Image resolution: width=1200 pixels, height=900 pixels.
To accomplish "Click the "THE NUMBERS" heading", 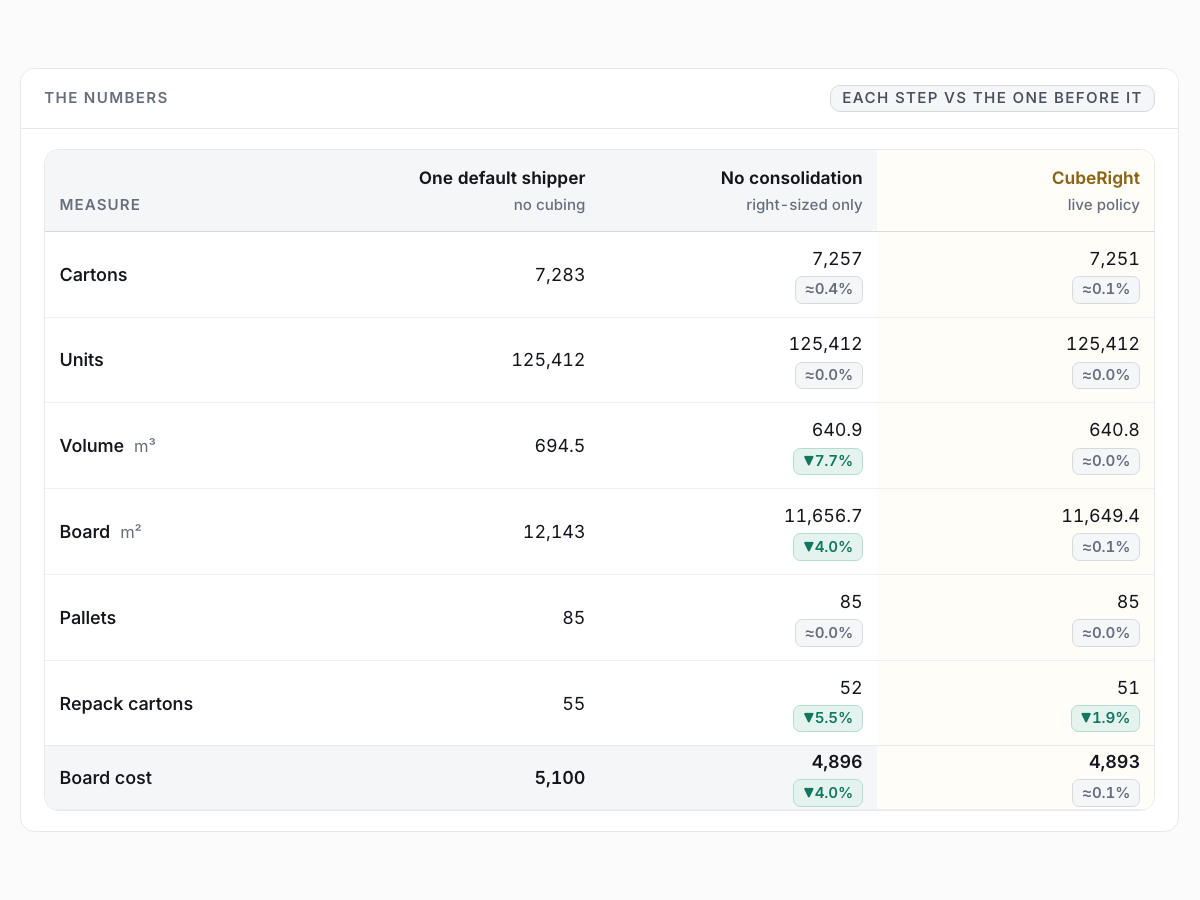I will pyautogui.click(x=106, y=98).
